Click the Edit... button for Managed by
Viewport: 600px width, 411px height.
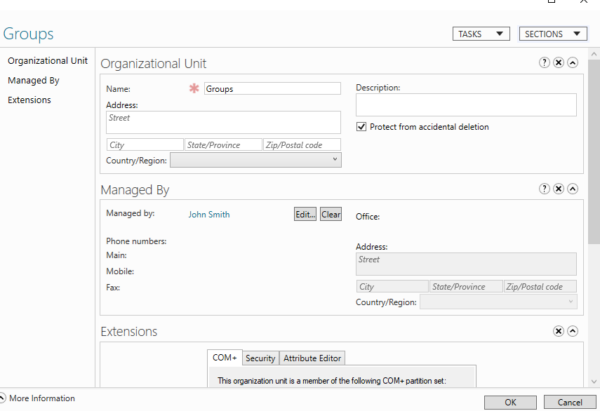click(x=305, y=214)
